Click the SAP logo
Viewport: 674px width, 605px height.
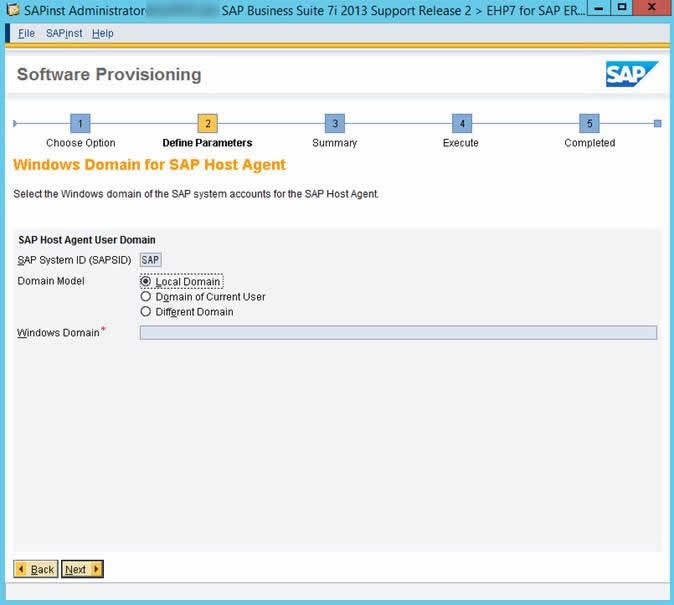point(631,74)
